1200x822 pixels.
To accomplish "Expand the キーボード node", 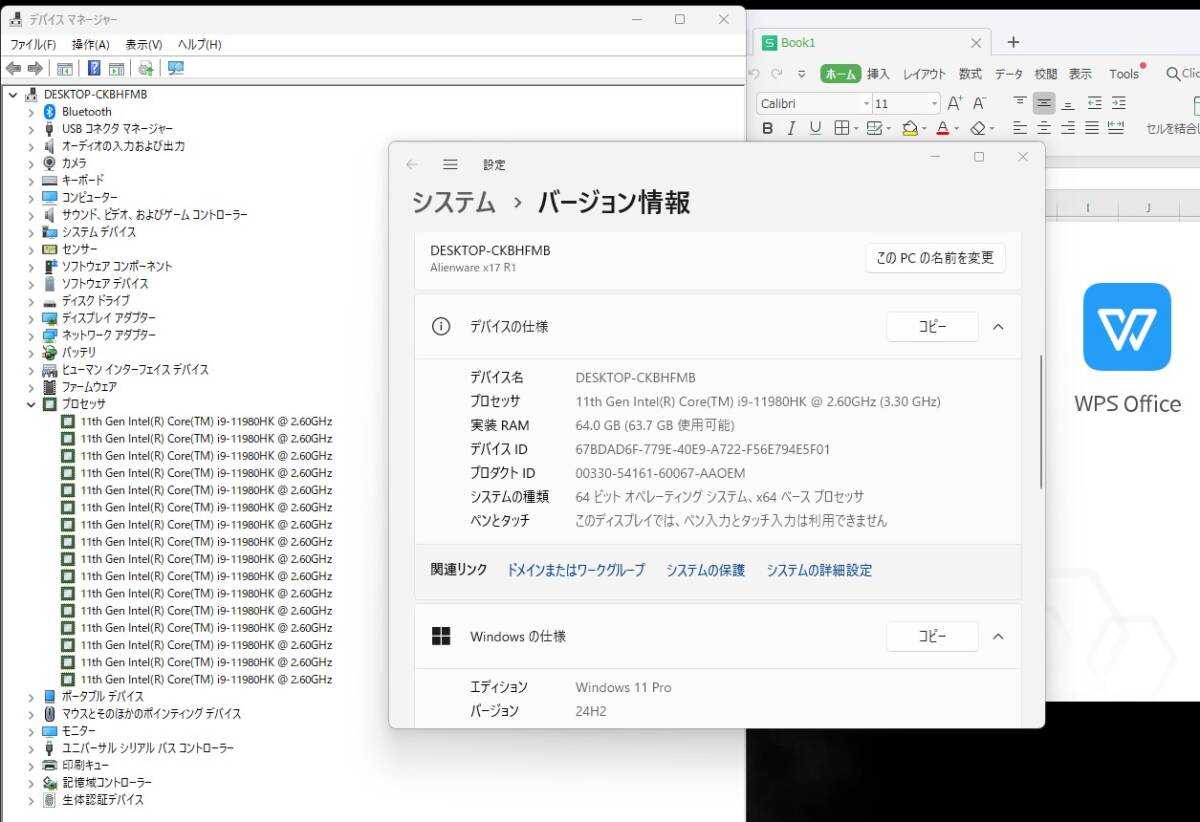I will (31, 180).
